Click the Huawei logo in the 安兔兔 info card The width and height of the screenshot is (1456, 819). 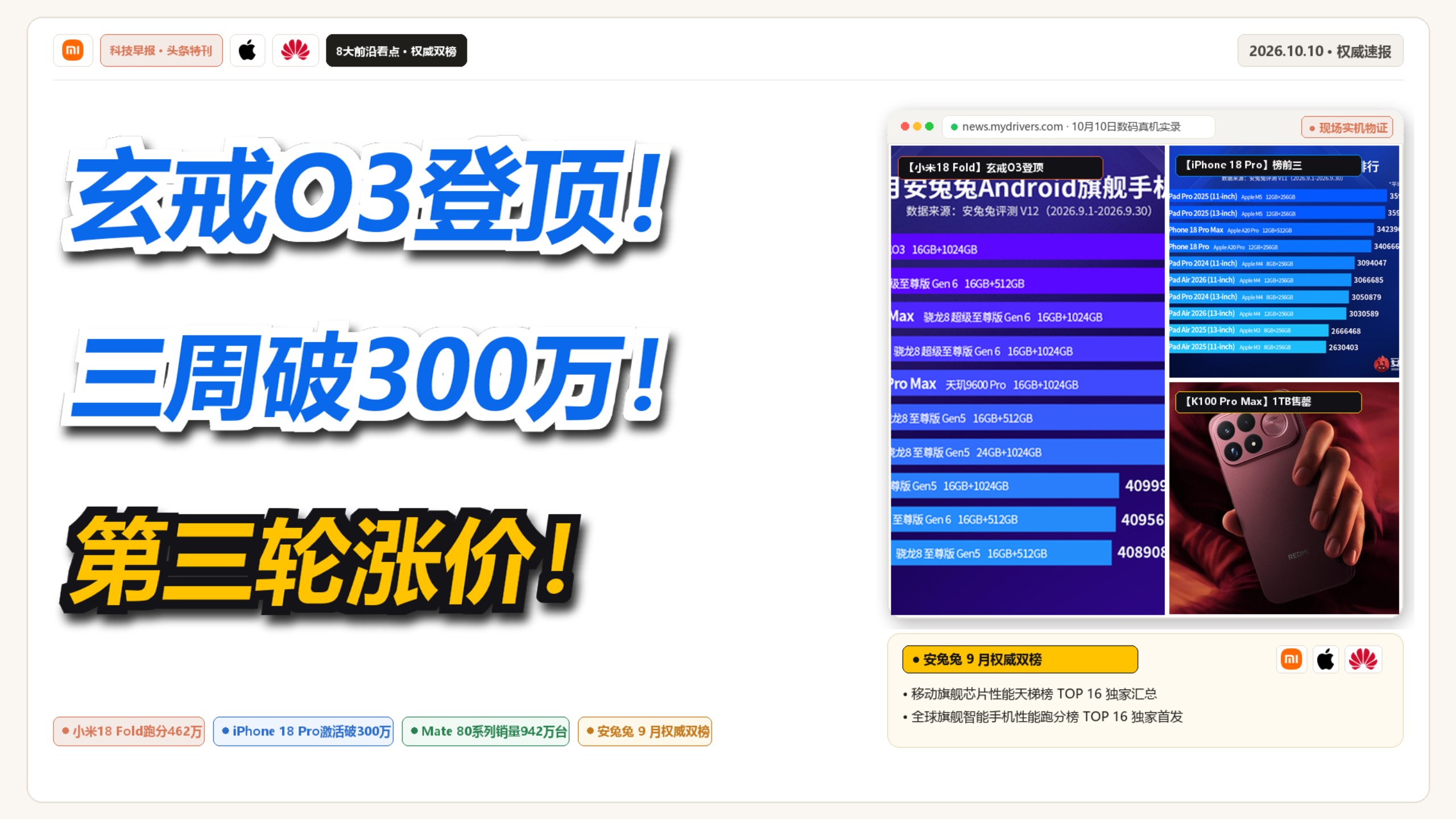pos(1363,659)
